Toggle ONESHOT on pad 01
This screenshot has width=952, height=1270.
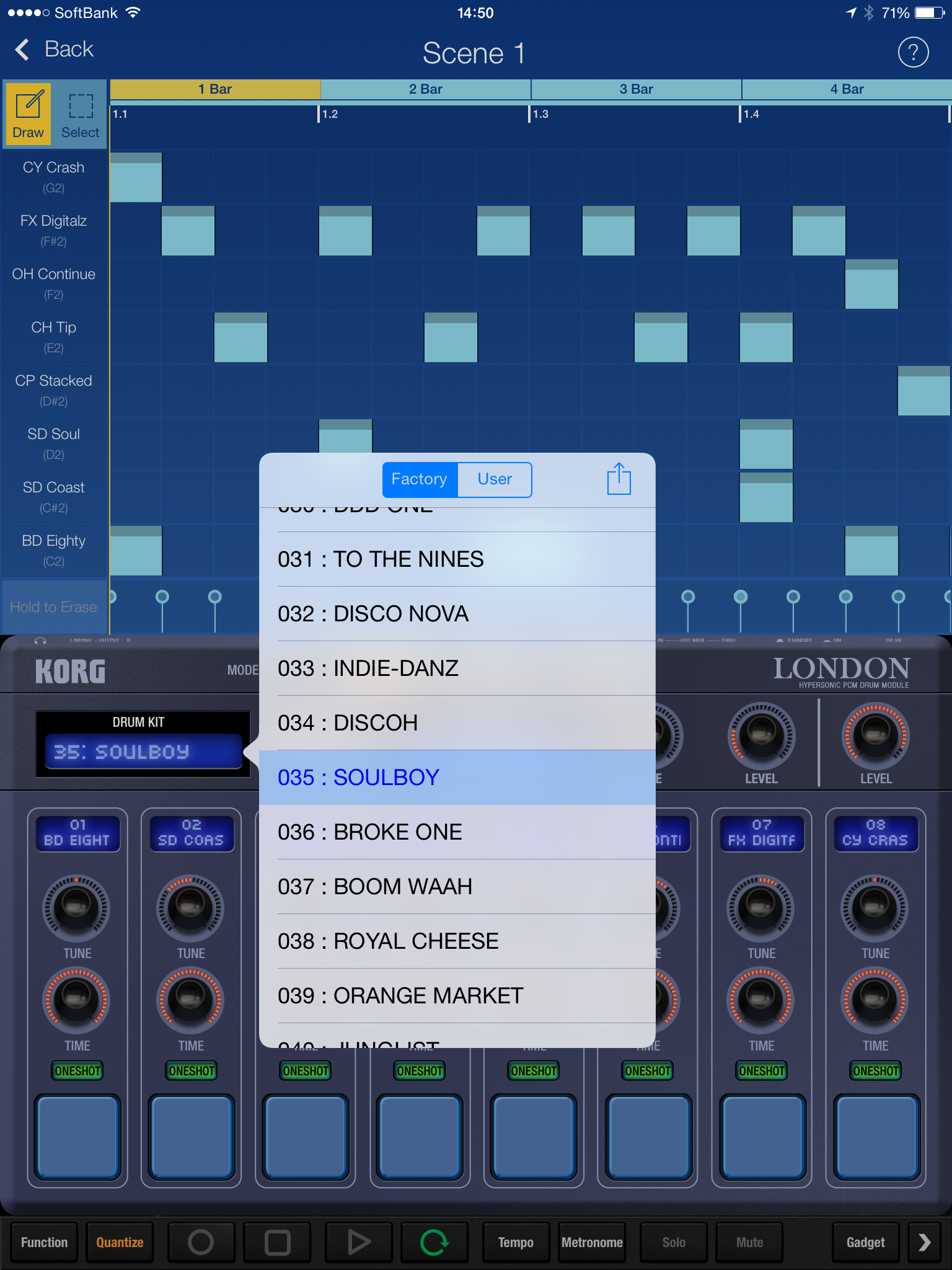pos(77,1071)
